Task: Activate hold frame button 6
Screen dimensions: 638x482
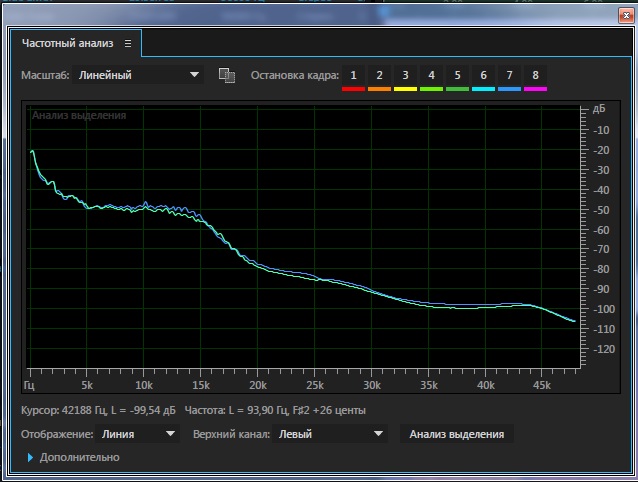Action: coord(483,76)
